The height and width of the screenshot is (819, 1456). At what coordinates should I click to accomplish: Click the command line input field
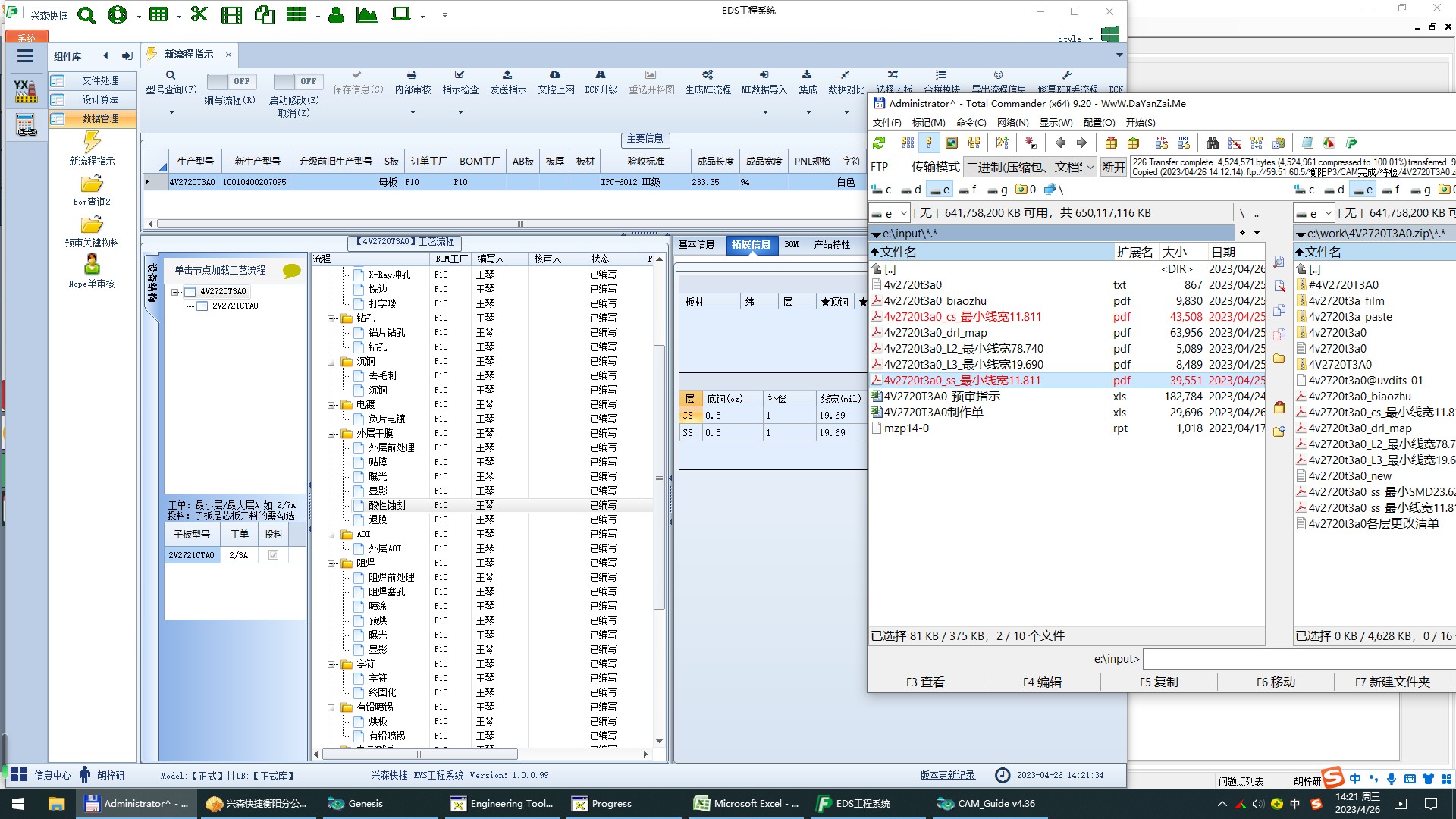1297,659
